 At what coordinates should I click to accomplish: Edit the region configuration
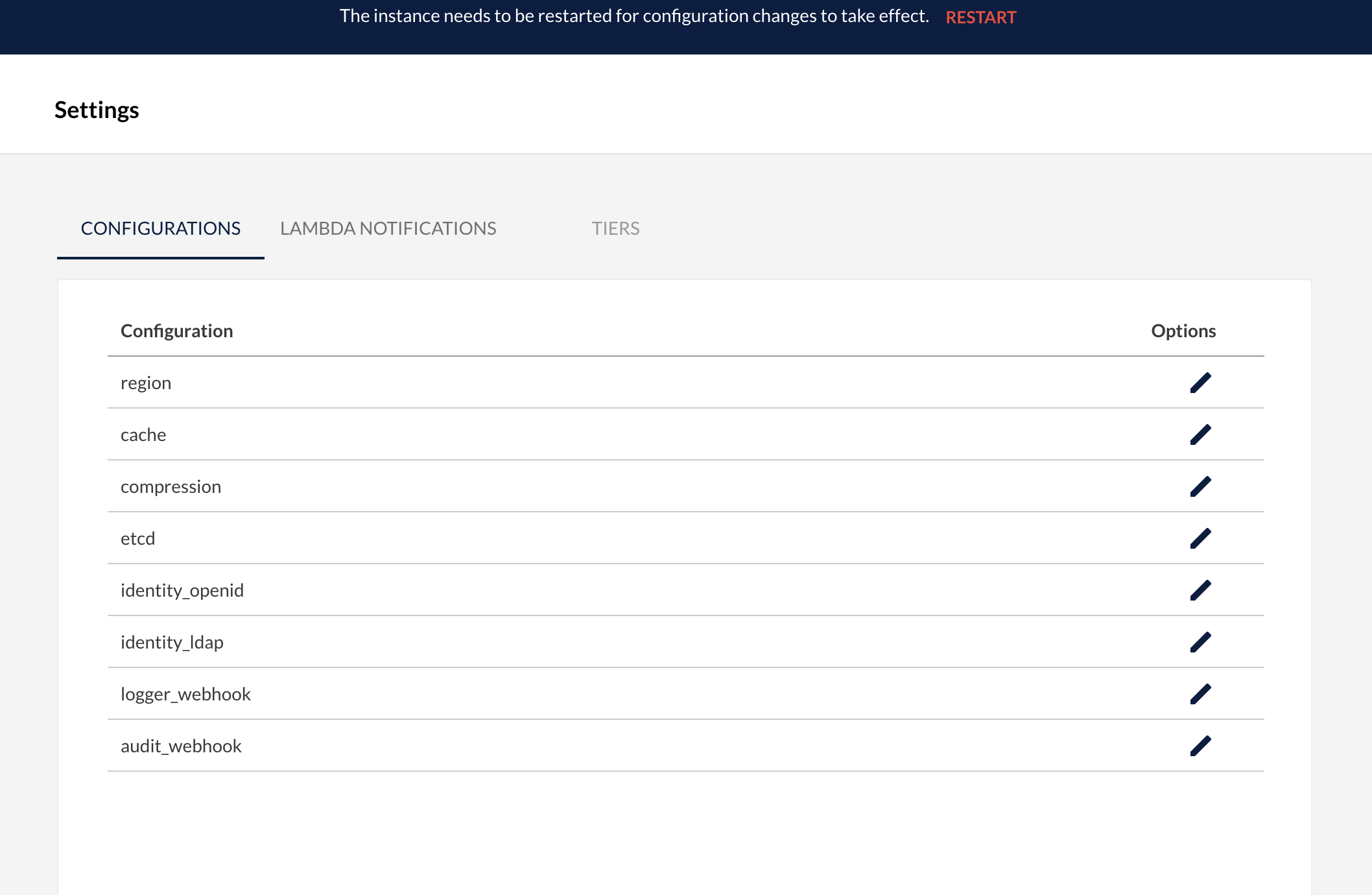(1200, 383)
